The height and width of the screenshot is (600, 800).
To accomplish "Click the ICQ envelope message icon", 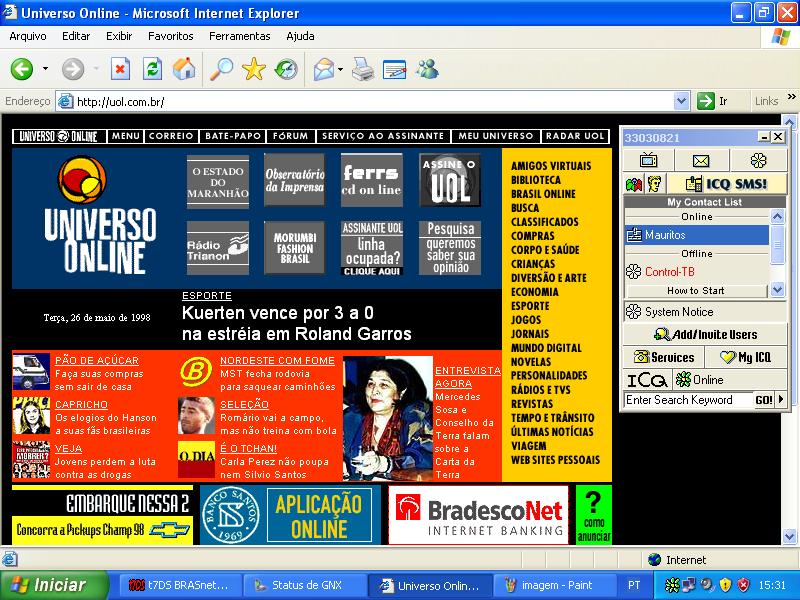I will click(x=701, y=160).
